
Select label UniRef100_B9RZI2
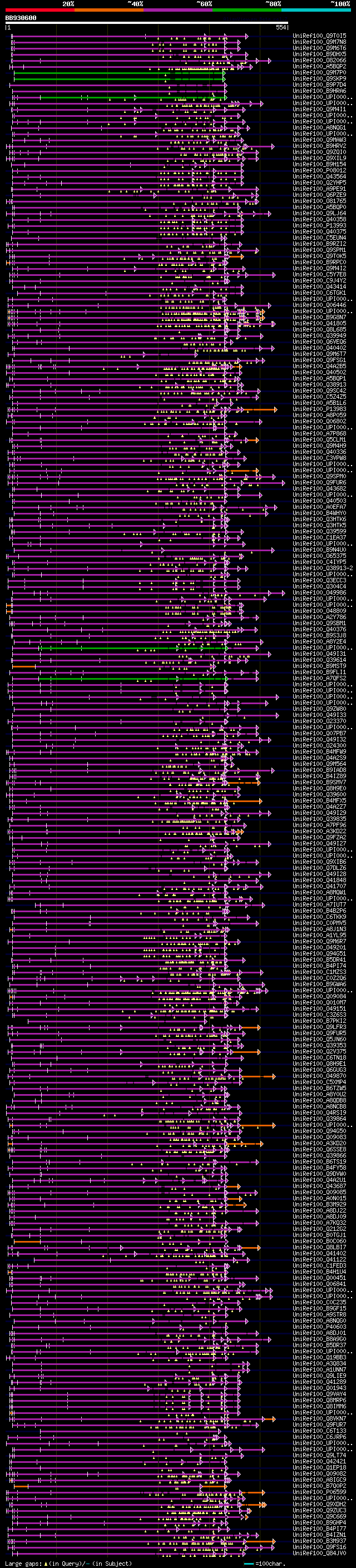click(x=319, y=244)
